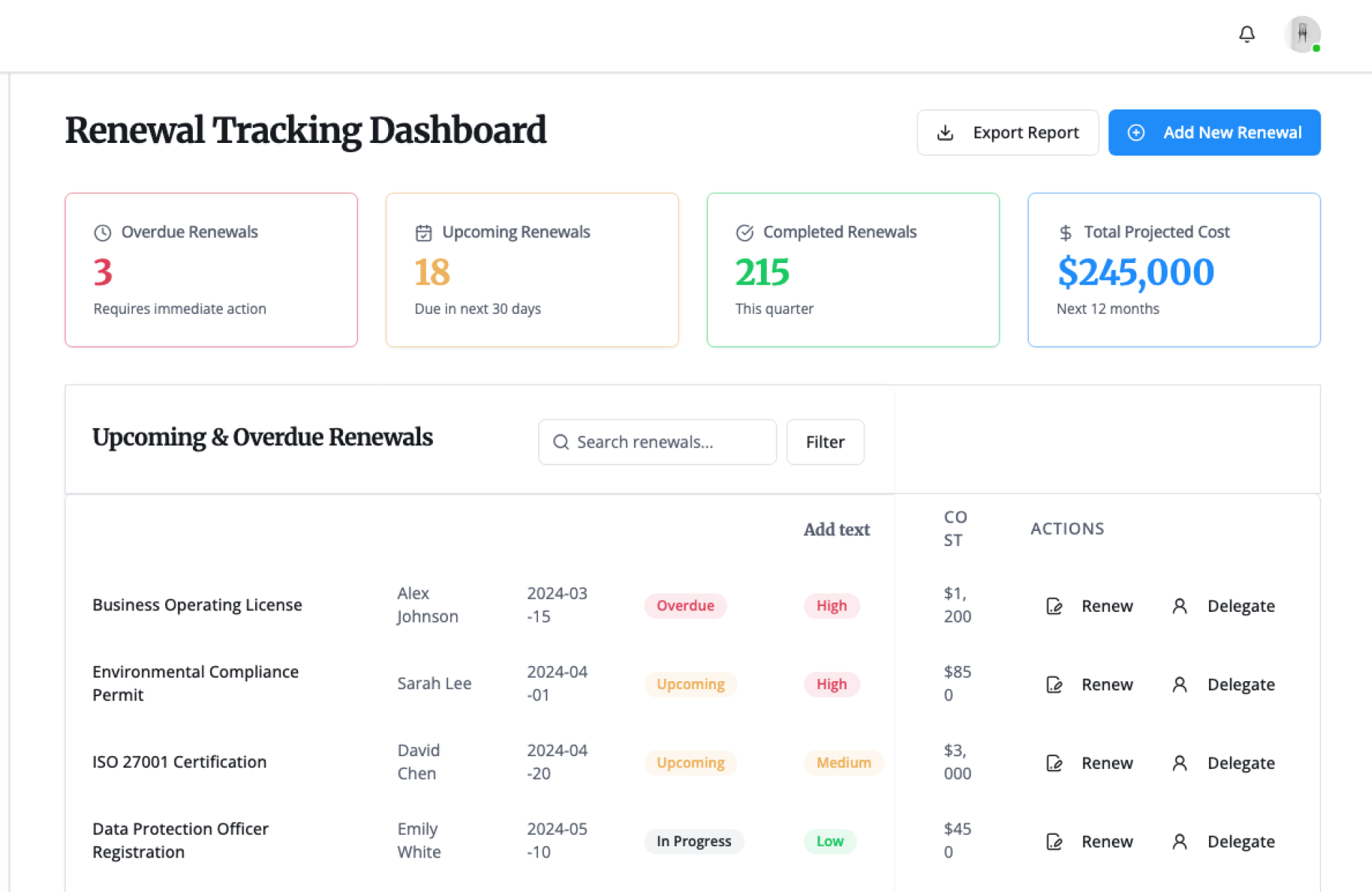Open the user profile avatar

(x=1301, y=34)
